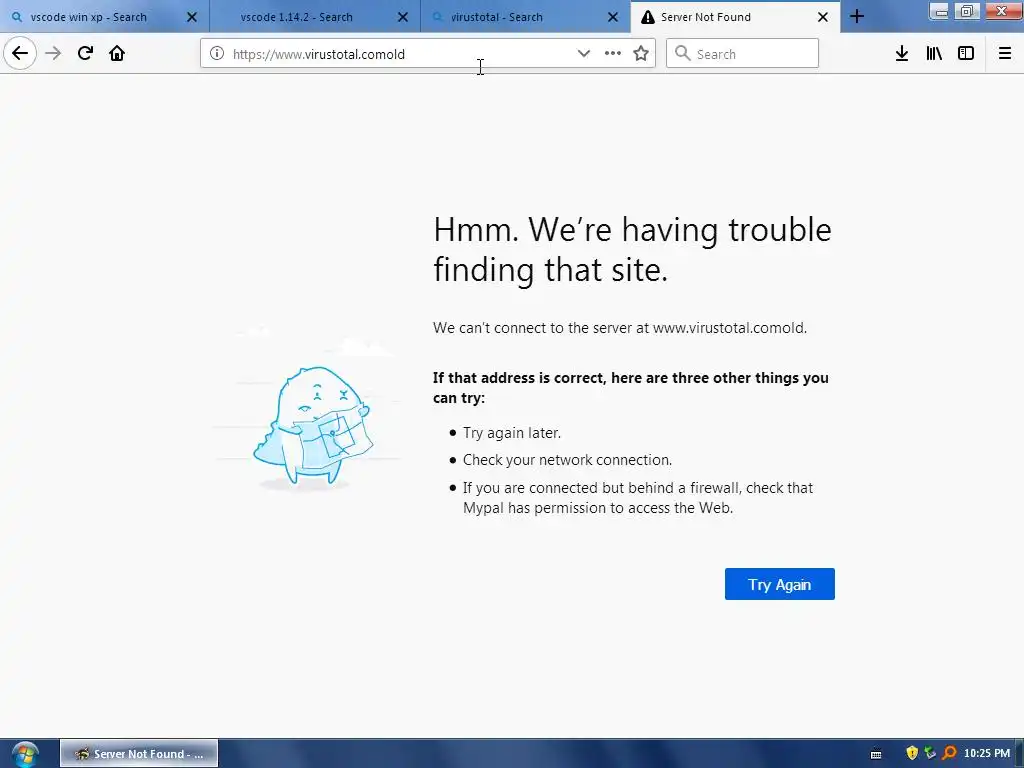Close the 'vscode 1.14.2 - Search' tab
The height and width of the screenshot is (768, 1024).
403,17
